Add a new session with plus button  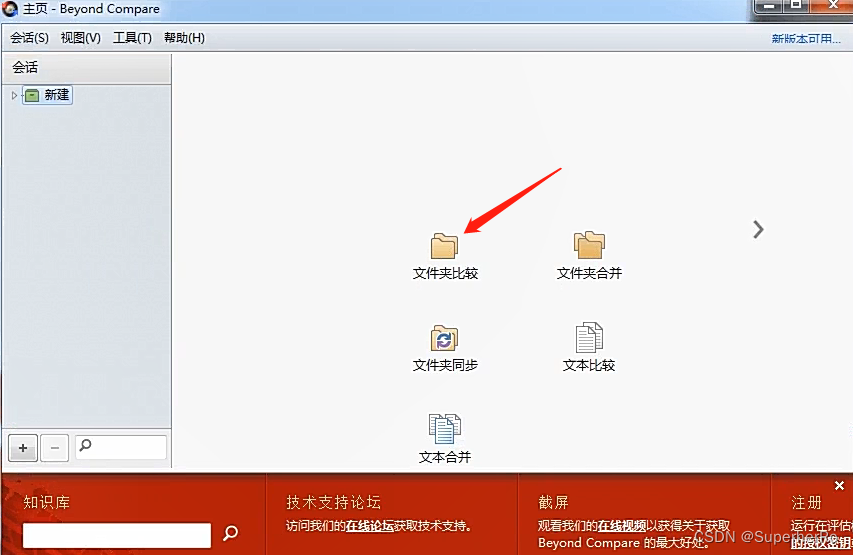pos(23,448)
